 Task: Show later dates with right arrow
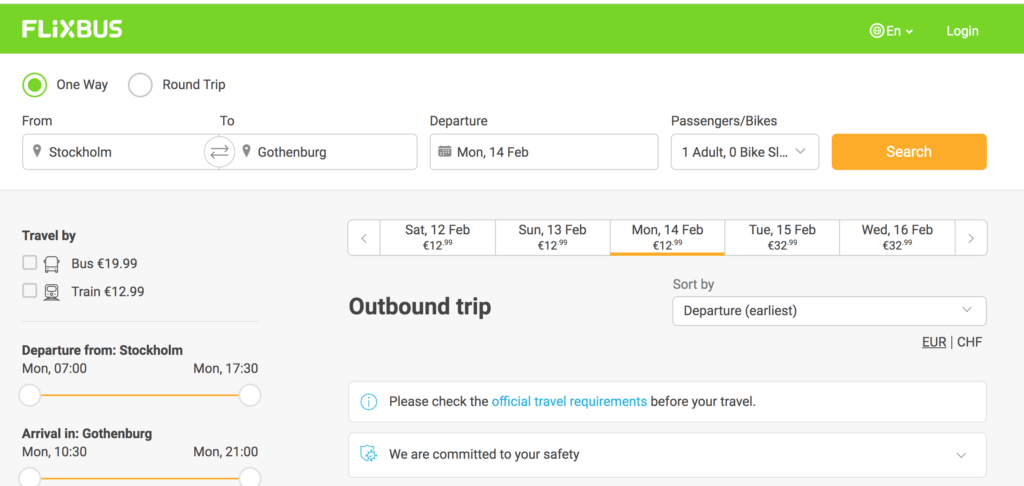click(971, 238)
